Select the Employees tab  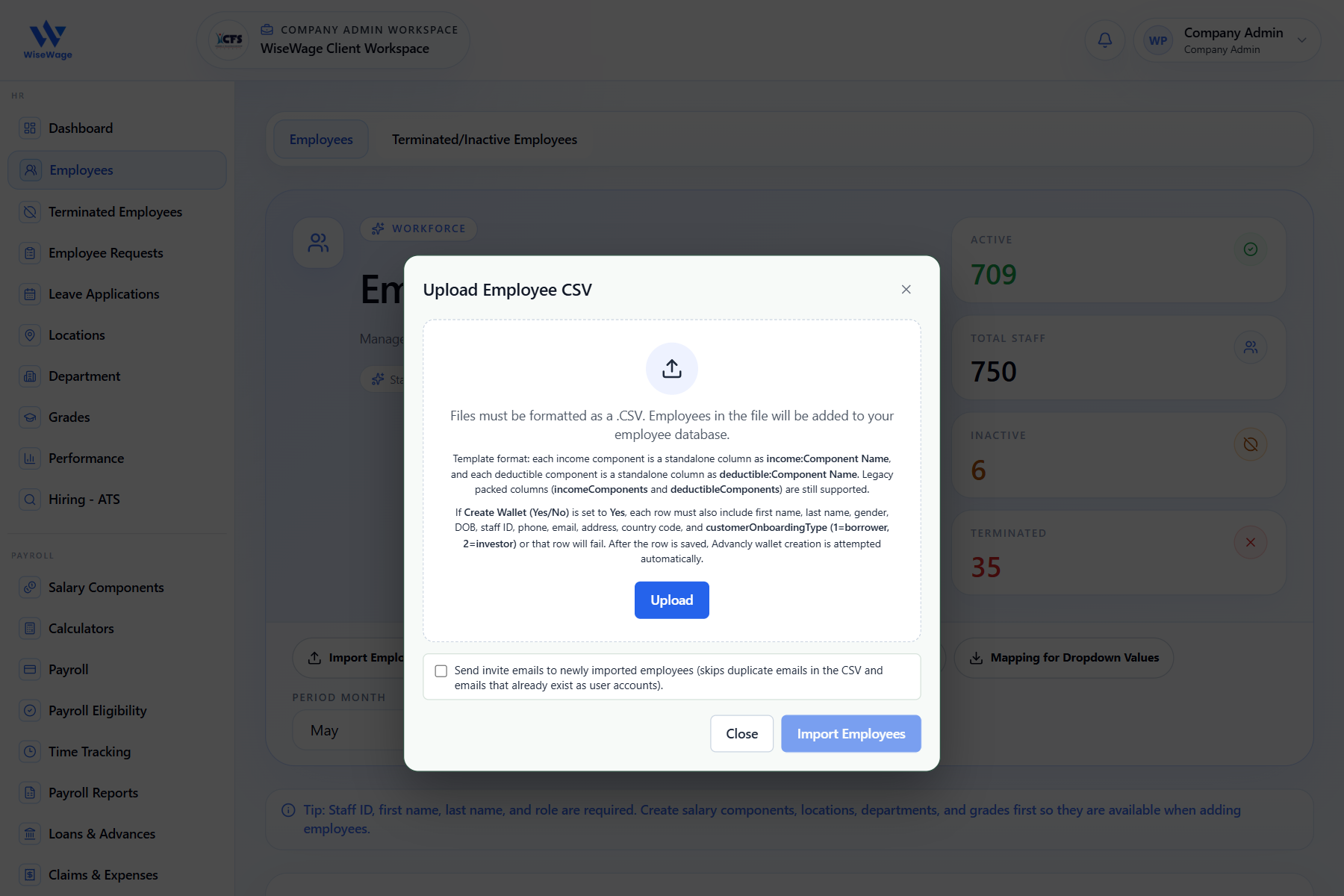(x=321, y=140)
